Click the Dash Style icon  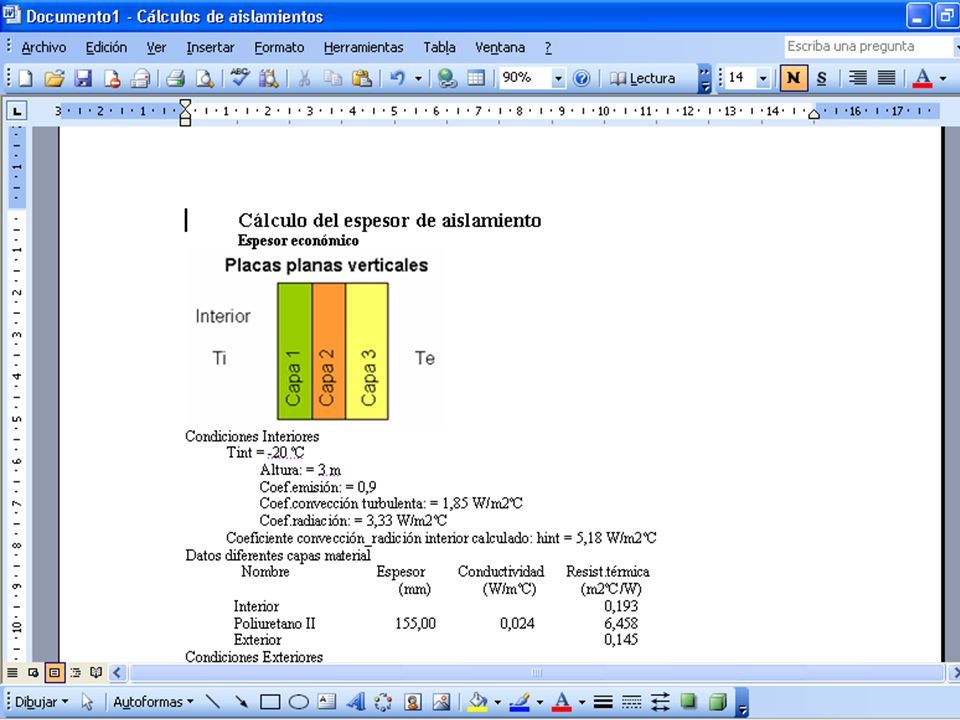point(631,702)
